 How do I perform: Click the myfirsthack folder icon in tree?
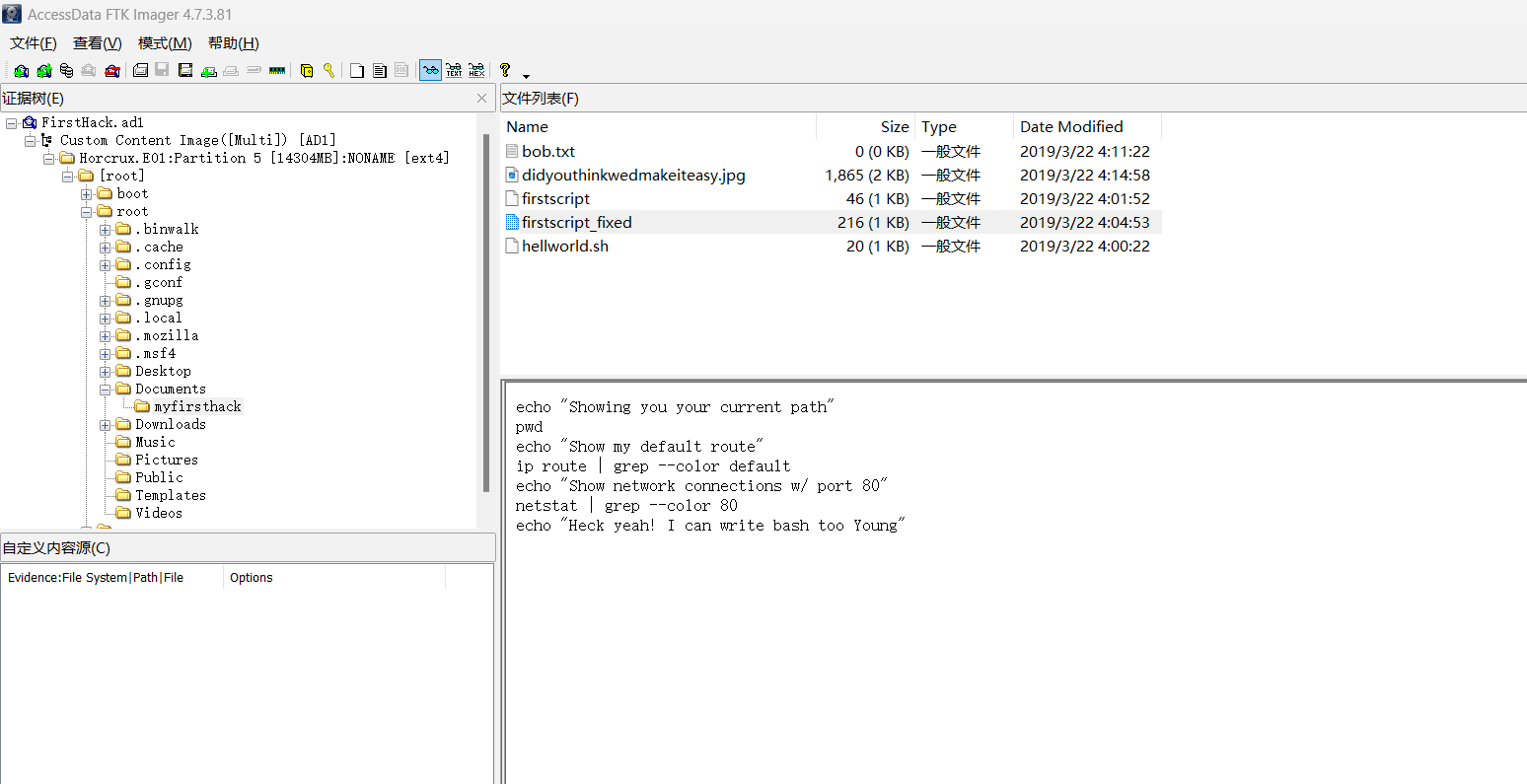(x=143, y=406)
